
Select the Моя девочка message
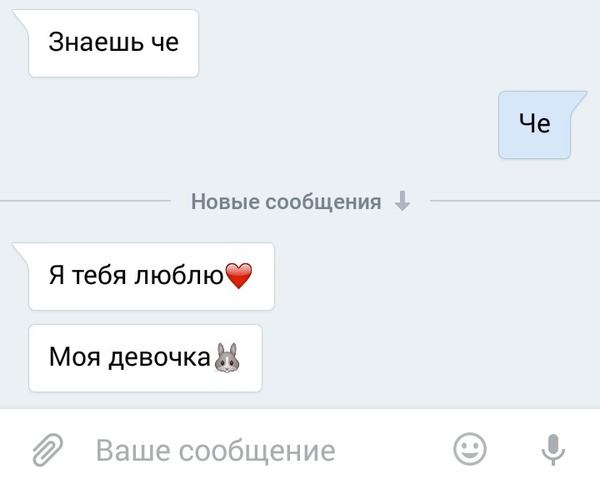tap(145, 358)
